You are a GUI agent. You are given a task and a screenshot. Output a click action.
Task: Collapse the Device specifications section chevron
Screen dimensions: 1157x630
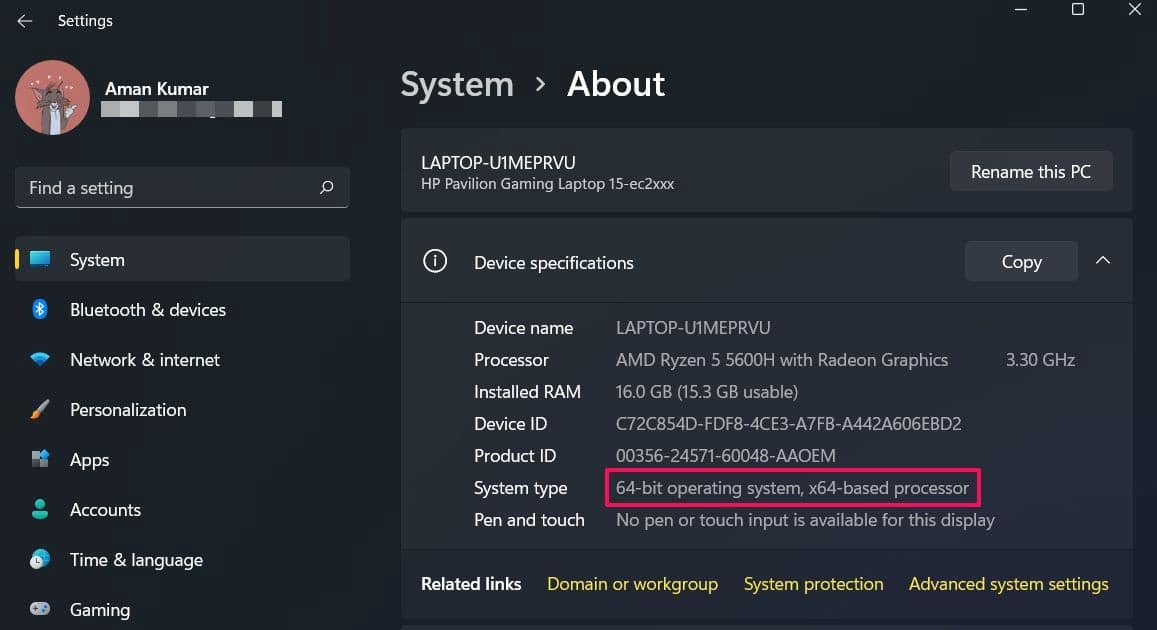(x=1102, y=260)
